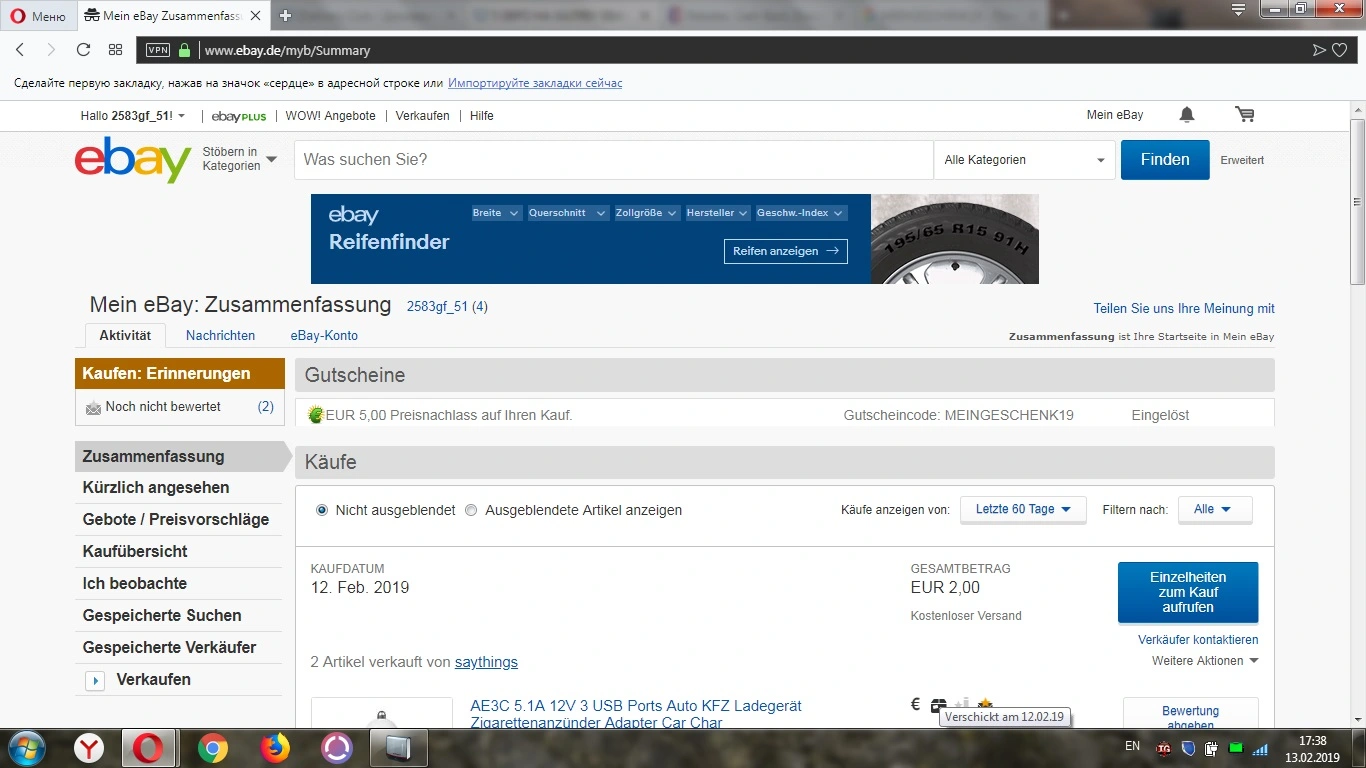Open Gebote / Preisvorschläge in sidebar

tap(176, 520)
